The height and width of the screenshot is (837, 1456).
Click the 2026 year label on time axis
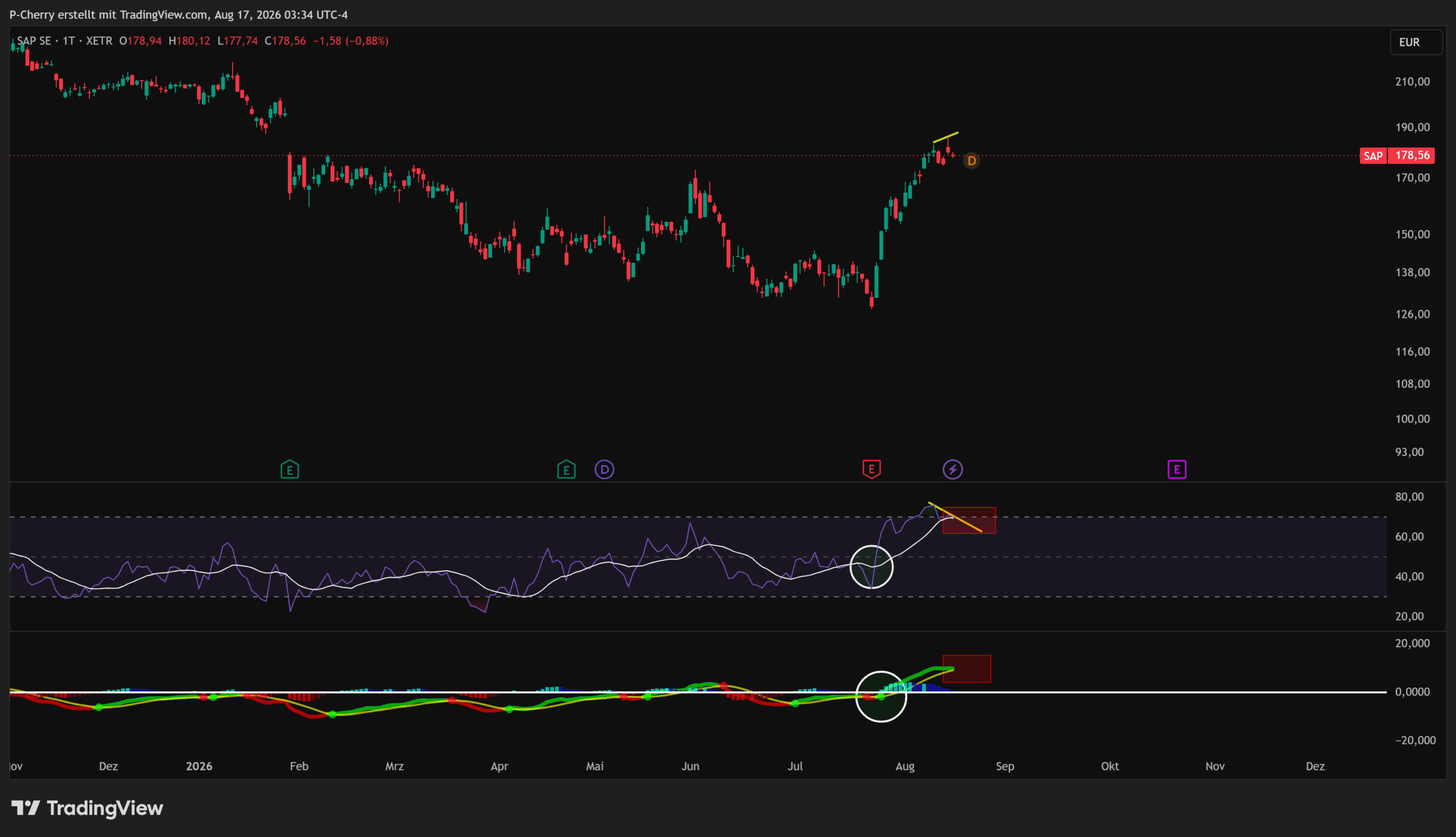click(x=199, y=766)
